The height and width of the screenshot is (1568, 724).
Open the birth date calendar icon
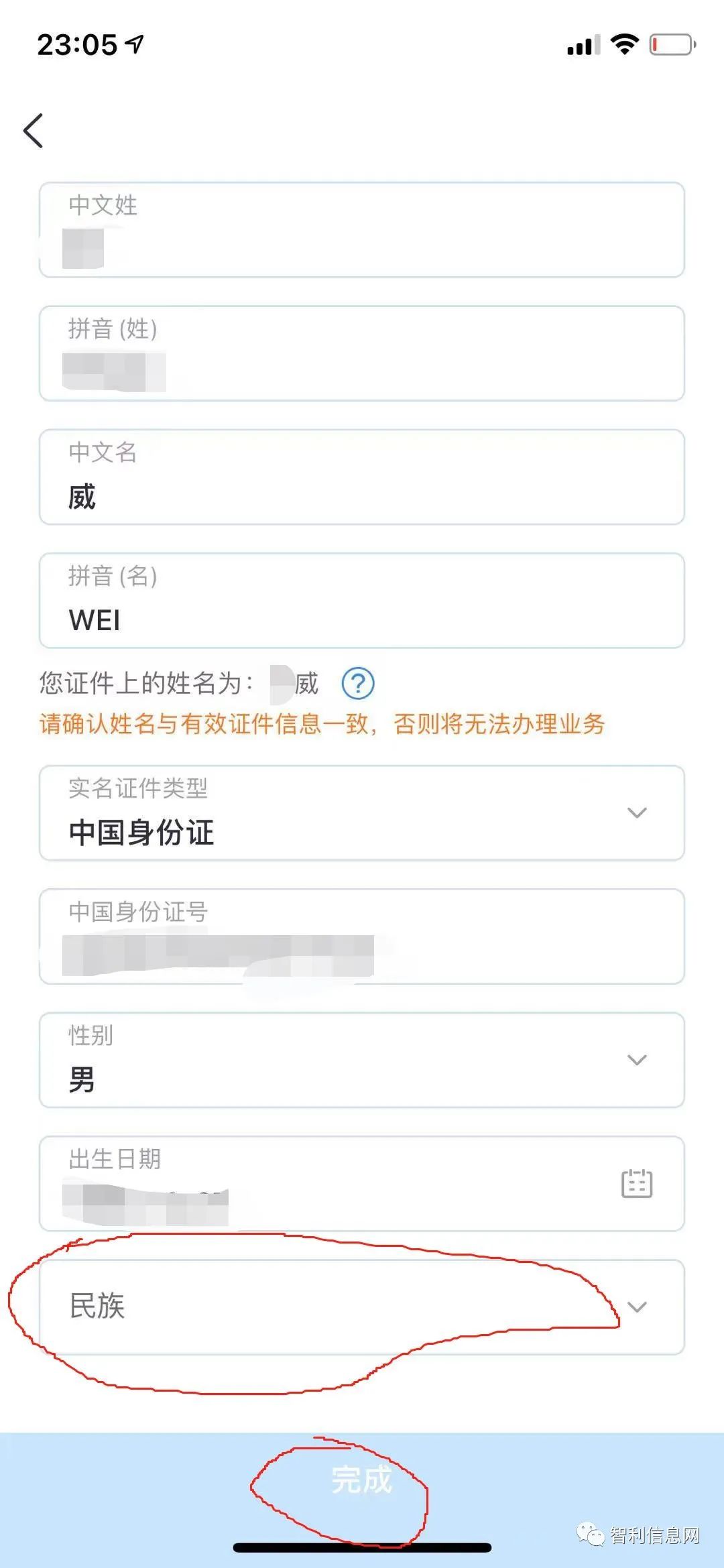[637, 1183]
